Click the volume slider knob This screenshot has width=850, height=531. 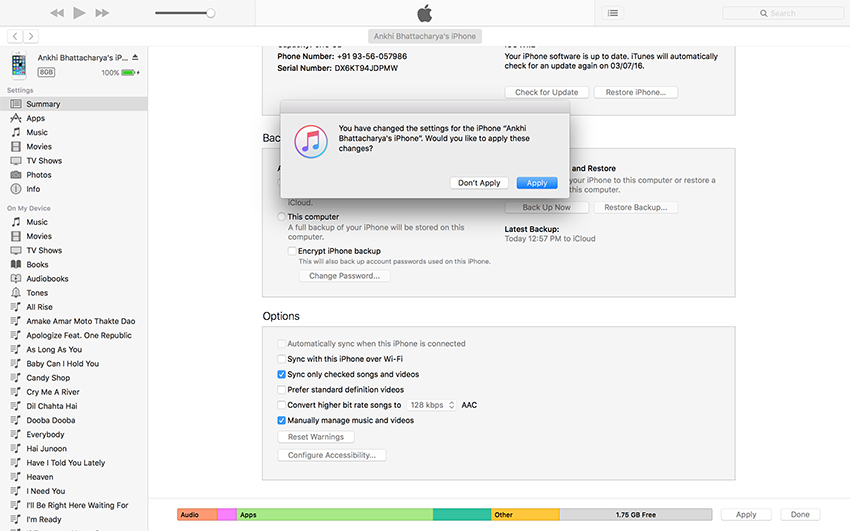(210, 13)
